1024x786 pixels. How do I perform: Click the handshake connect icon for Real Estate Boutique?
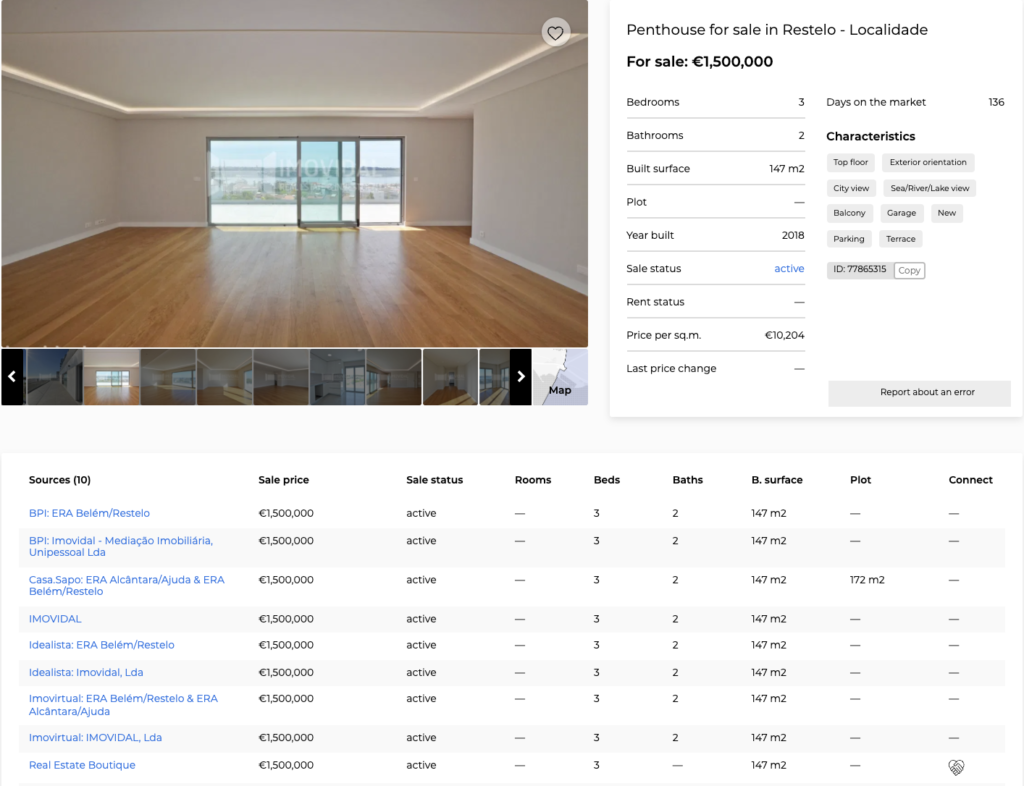pyautogui.click(x=956, y=767)
